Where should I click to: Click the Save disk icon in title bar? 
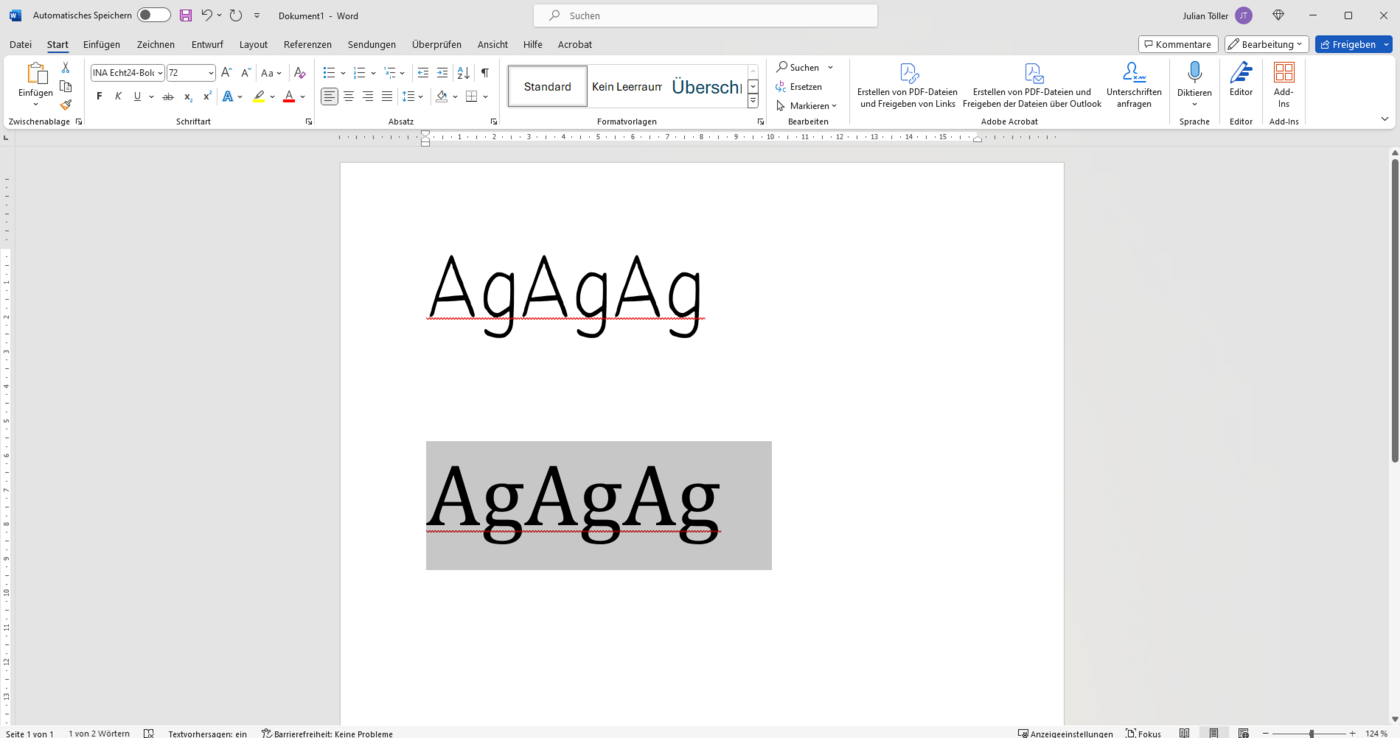[186, 16]
